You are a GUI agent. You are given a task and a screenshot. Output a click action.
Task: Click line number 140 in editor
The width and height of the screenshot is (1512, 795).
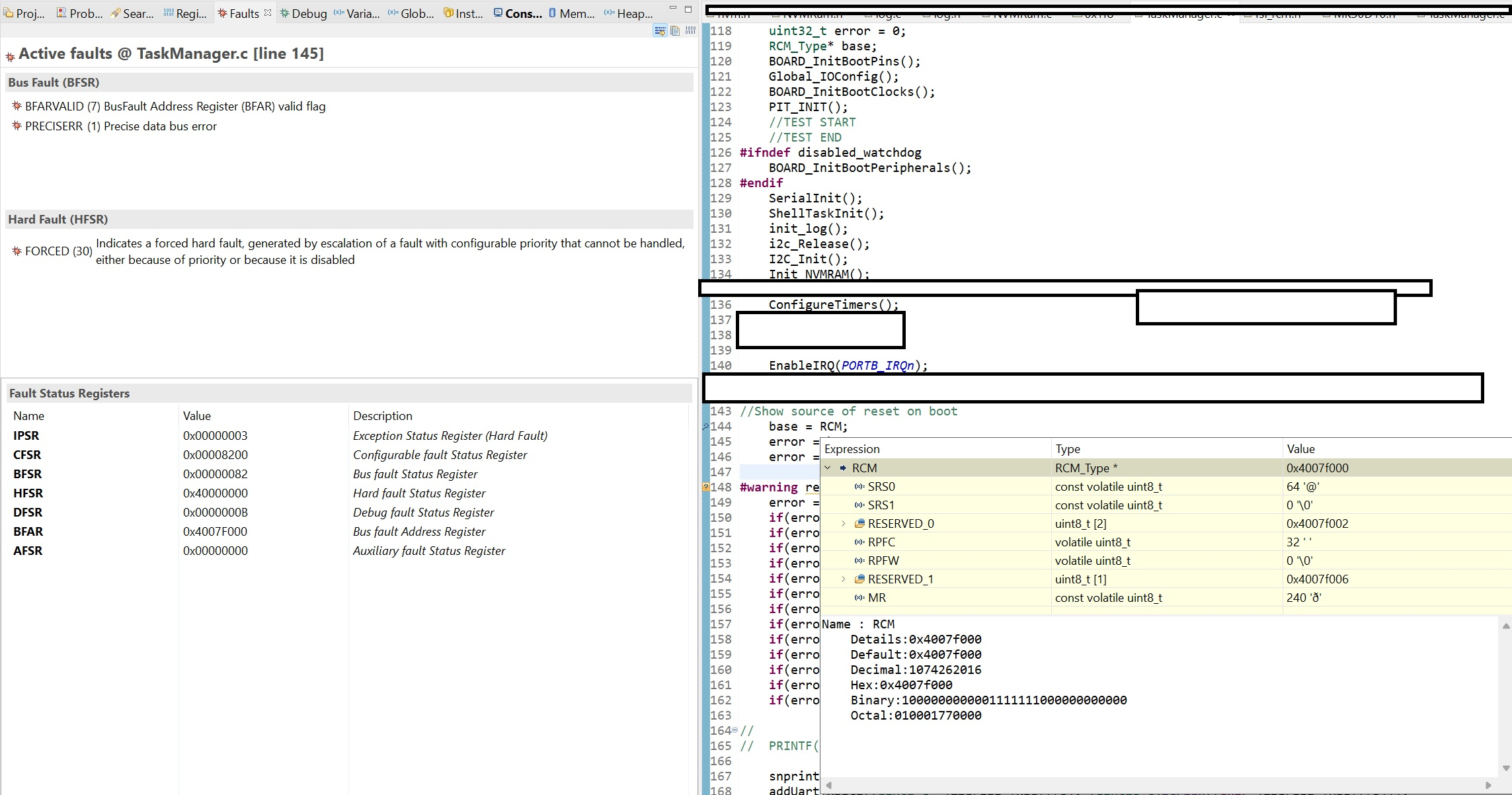[721, 366]
